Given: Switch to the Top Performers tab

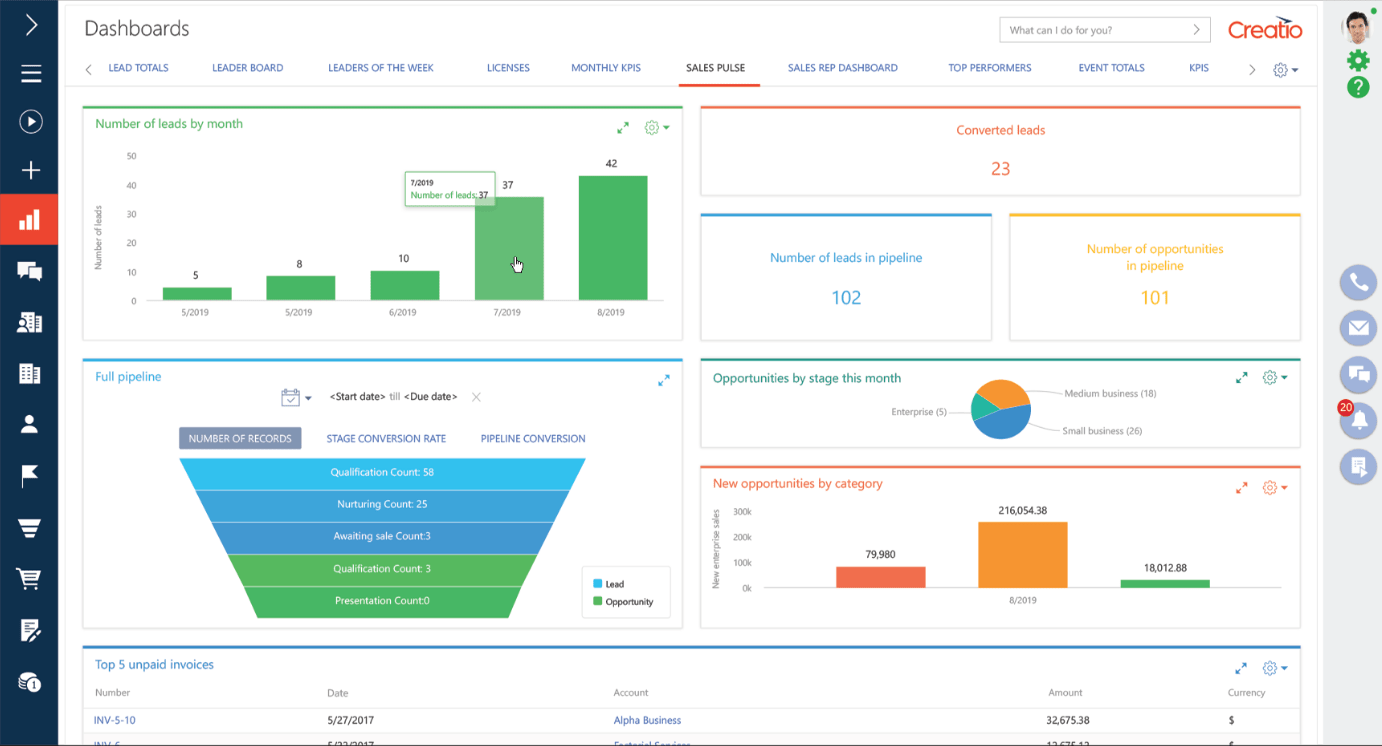Looking at the screenshot, I should pos(990,68).
